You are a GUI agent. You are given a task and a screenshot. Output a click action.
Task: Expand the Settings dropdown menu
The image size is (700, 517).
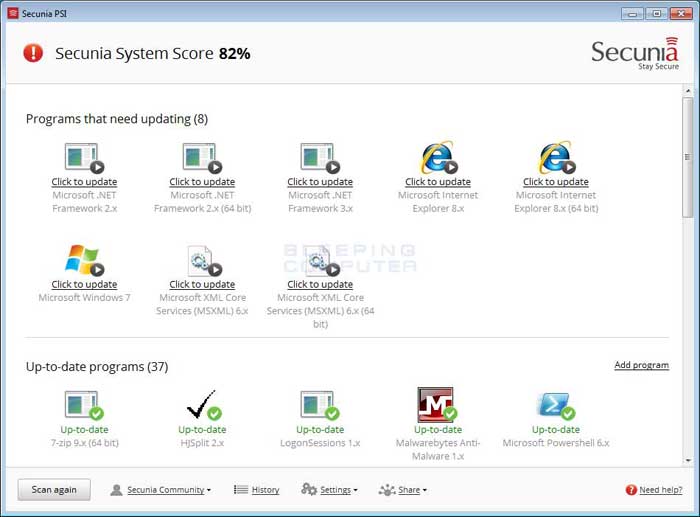tap(329, 490)
